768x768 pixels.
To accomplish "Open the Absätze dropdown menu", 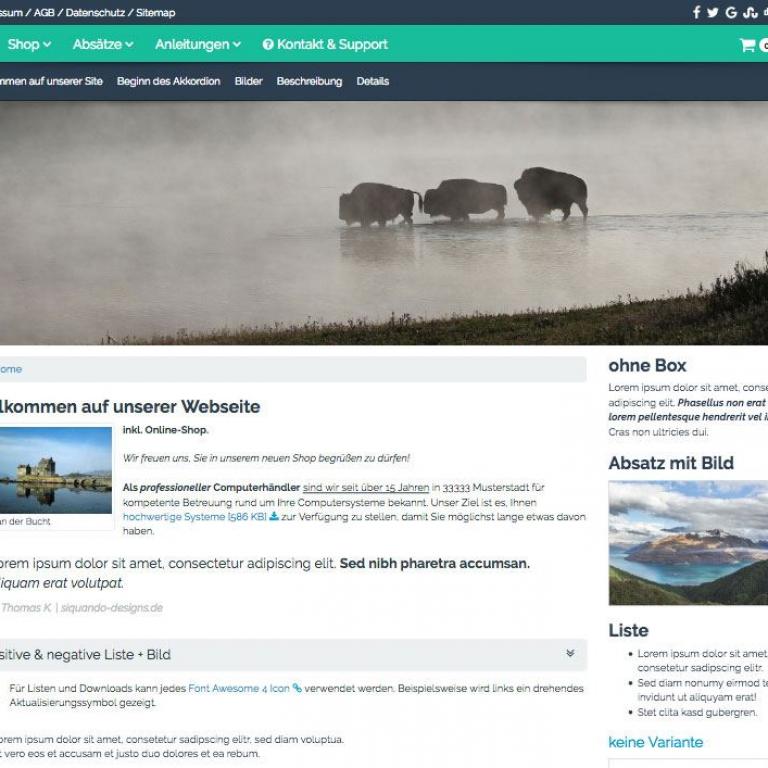I will (103, 45).
